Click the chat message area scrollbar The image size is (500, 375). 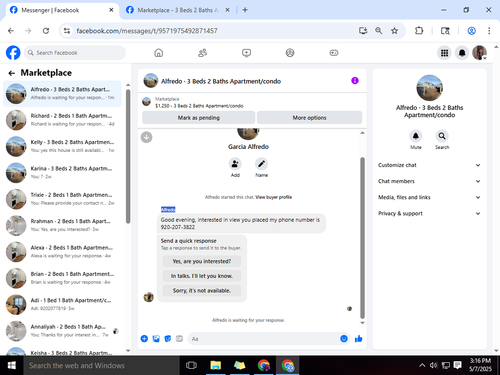[362, 238]
